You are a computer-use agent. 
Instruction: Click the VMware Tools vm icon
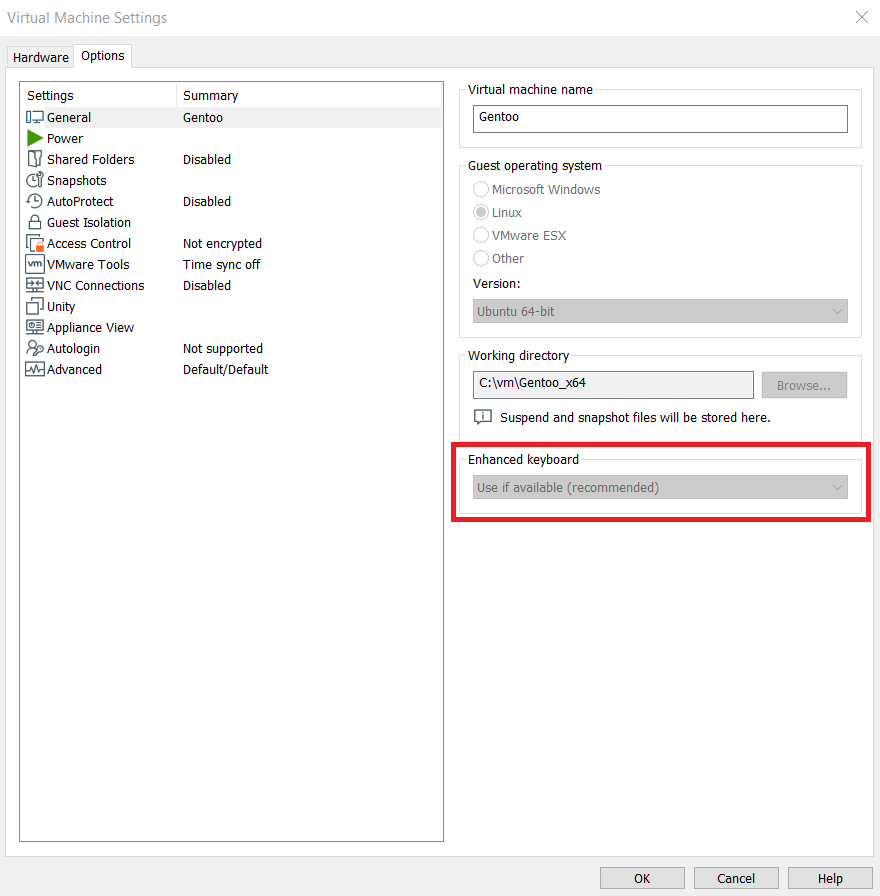pyautogui.click(x=35, y=264)
